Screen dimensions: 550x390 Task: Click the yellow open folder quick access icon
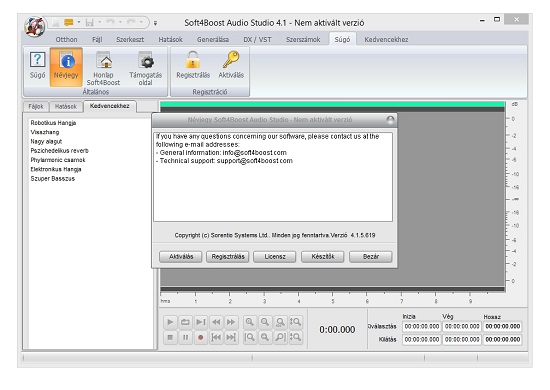tap(68, 23)
